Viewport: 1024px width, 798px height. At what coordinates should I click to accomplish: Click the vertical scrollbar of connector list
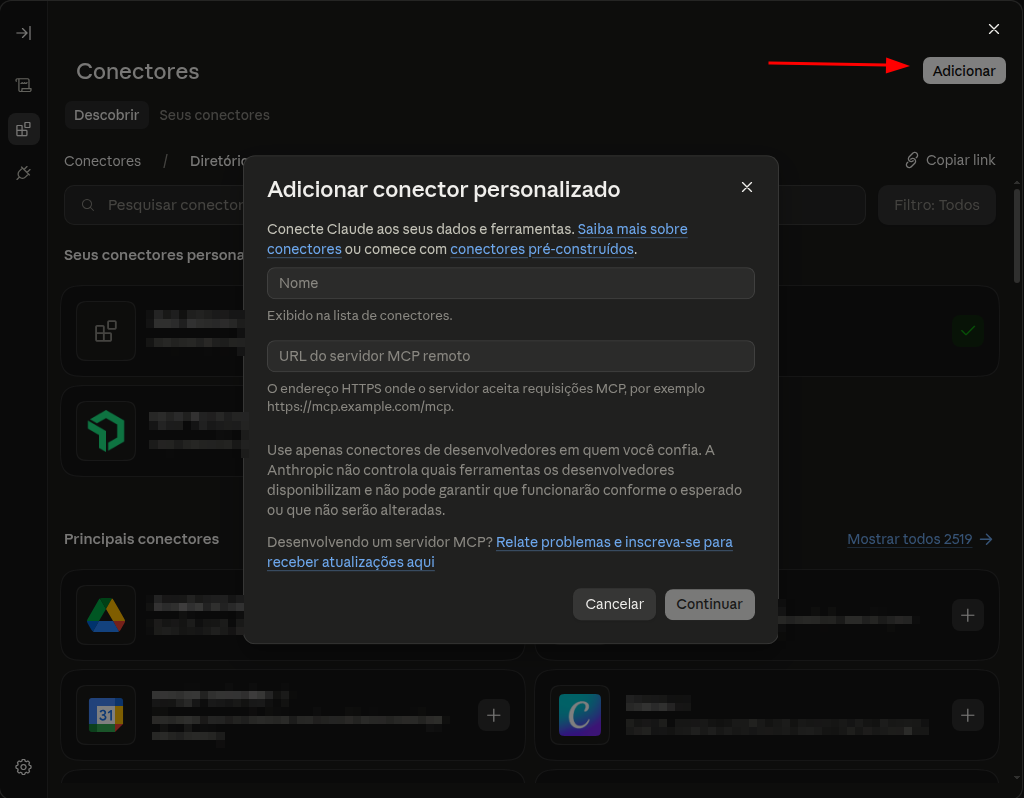(1016, 235)
